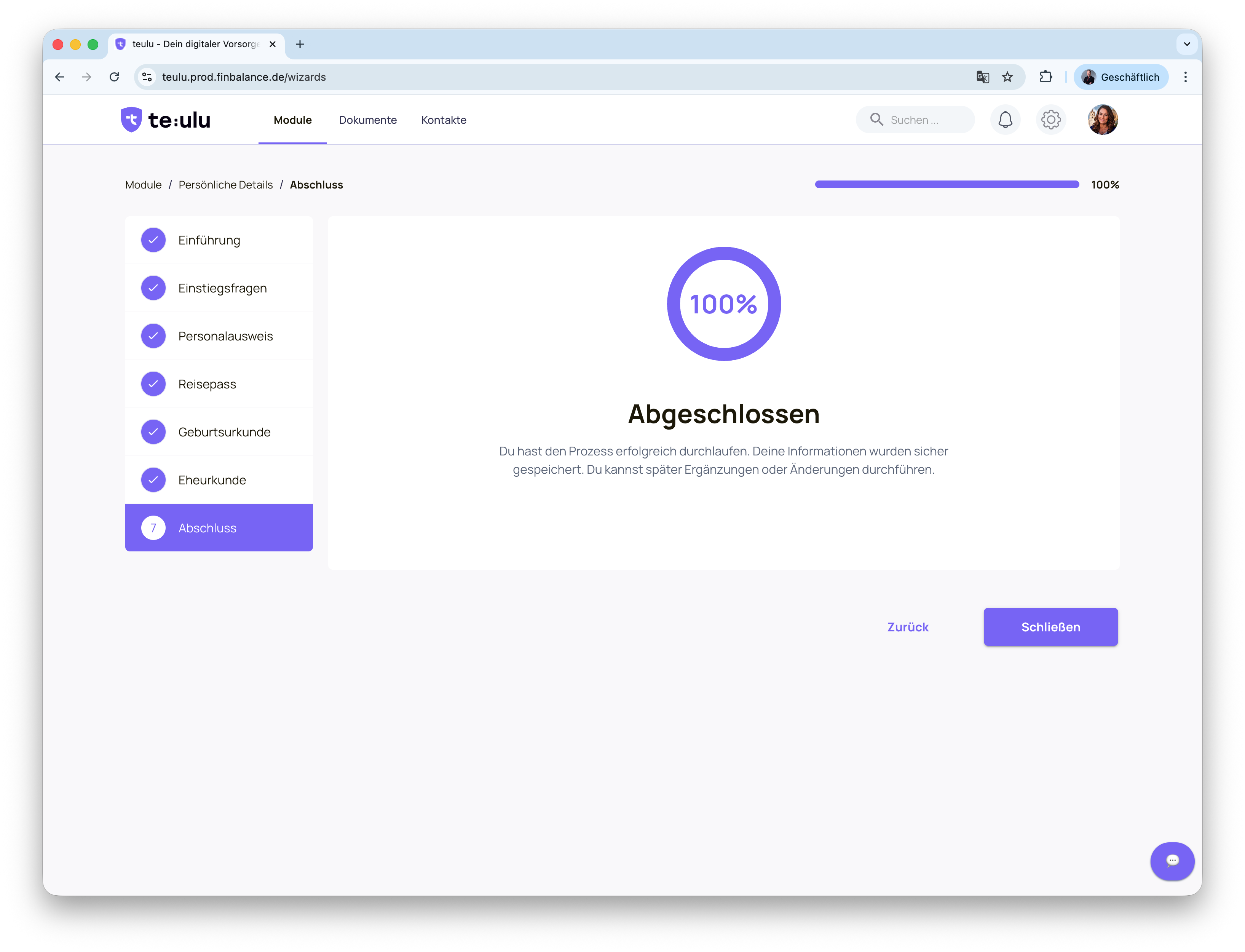Click the user profile avatar photo
The height and width of the screenshot is (952, 1245).
coord(1102,120)
